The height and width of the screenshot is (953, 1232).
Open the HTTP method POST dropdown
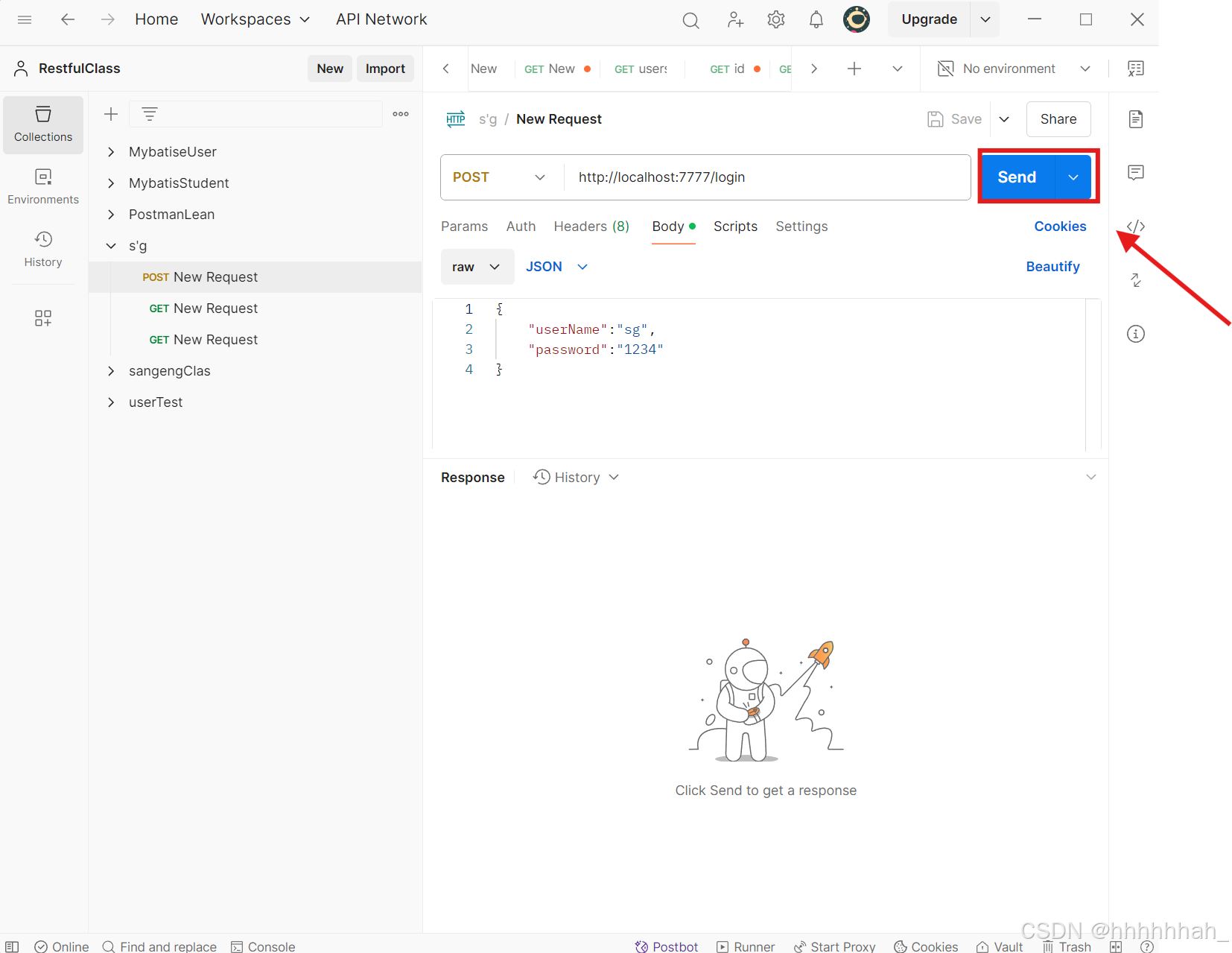tap(500, 177)
